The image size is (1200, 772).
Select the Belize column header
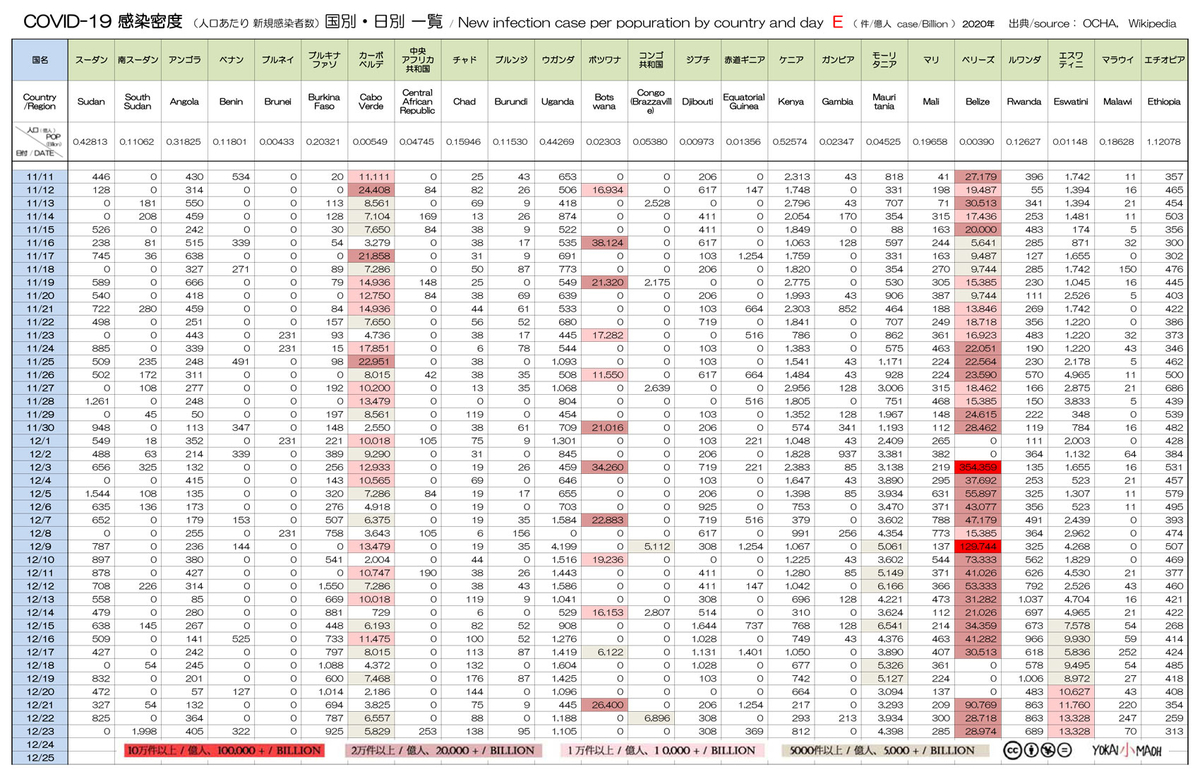(x=977, y=102)
